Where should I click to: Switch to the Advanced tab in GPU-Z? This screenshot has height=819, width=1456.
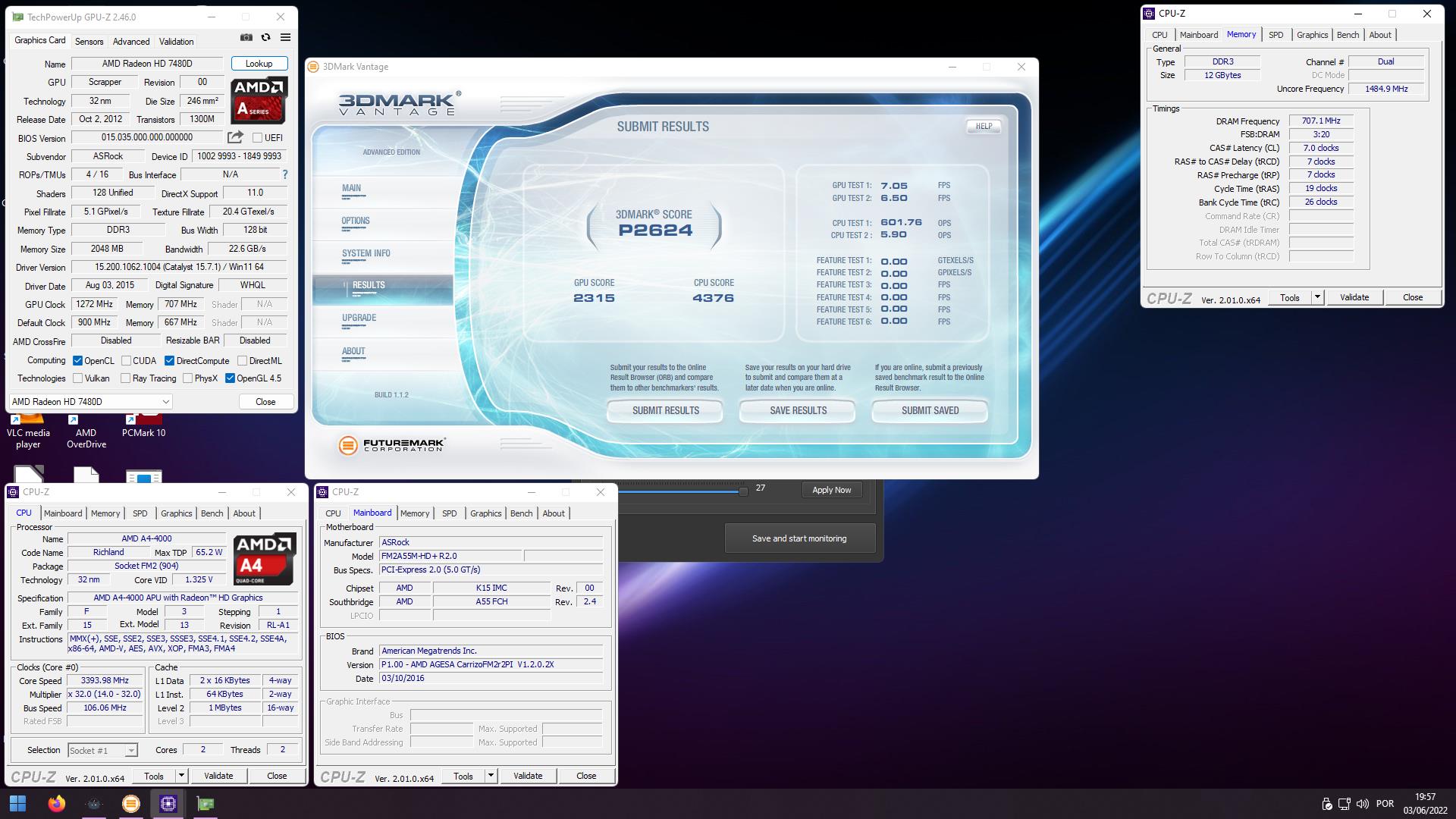click(x=131, y=42)
